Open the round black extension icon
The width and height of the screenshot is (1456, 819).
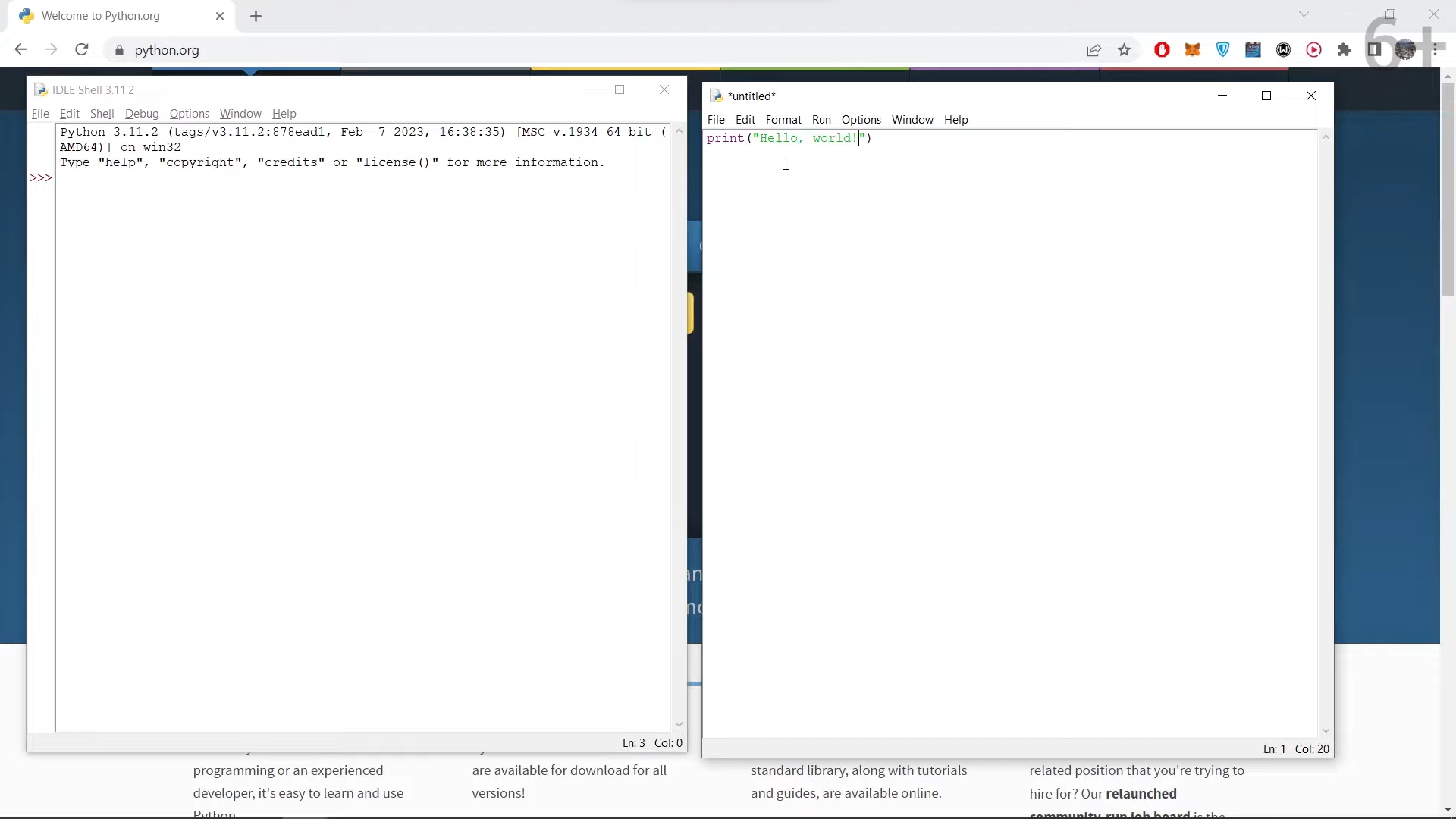click(1284, 50)
